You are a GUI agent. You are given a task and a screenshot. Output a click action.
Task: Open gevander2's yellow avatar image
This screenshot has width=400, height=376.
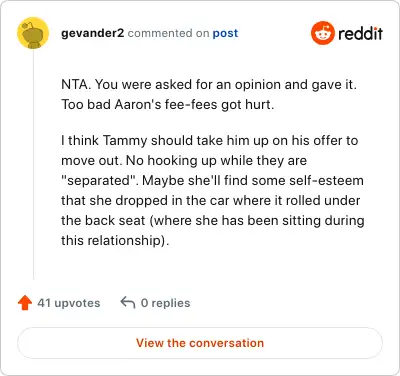pos(33,33)
